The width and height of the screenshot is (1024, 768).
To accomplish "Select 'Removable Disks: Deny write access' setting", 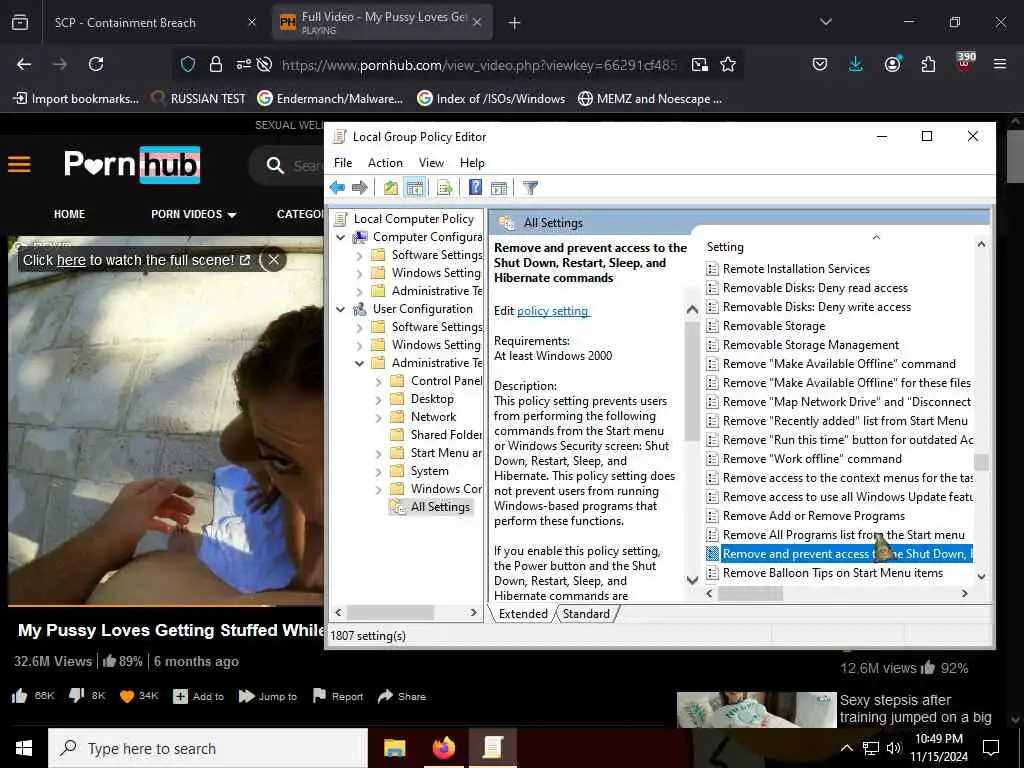I will (816, 307).
